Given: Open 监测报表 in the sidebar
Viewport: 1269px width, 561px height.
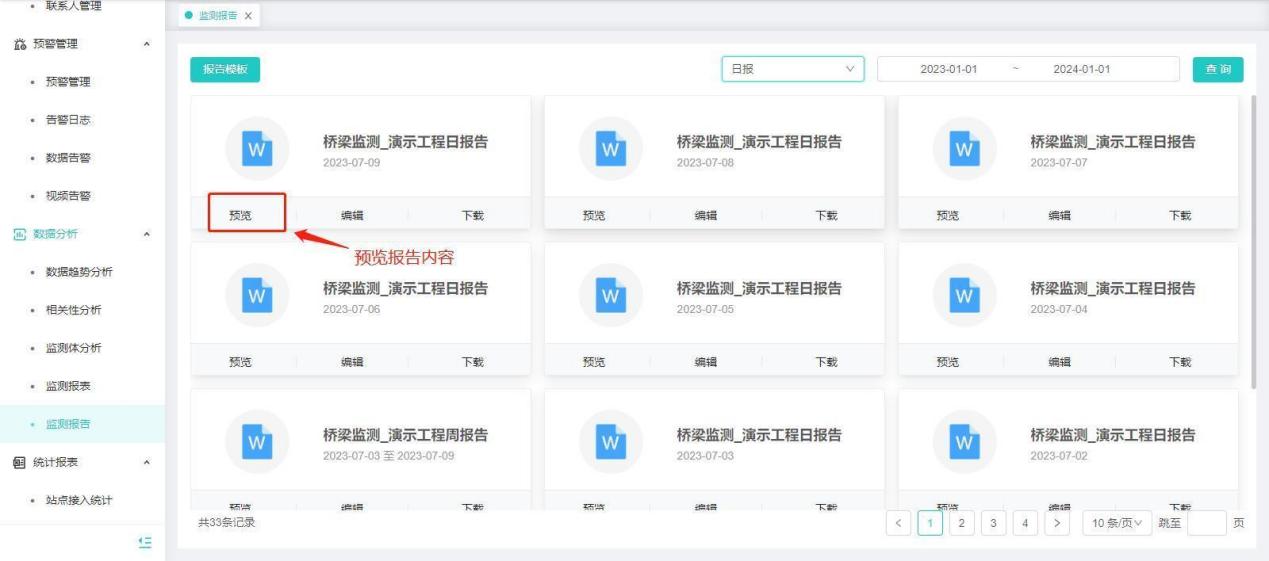Looking at the screenshot, I should point(68,386).
